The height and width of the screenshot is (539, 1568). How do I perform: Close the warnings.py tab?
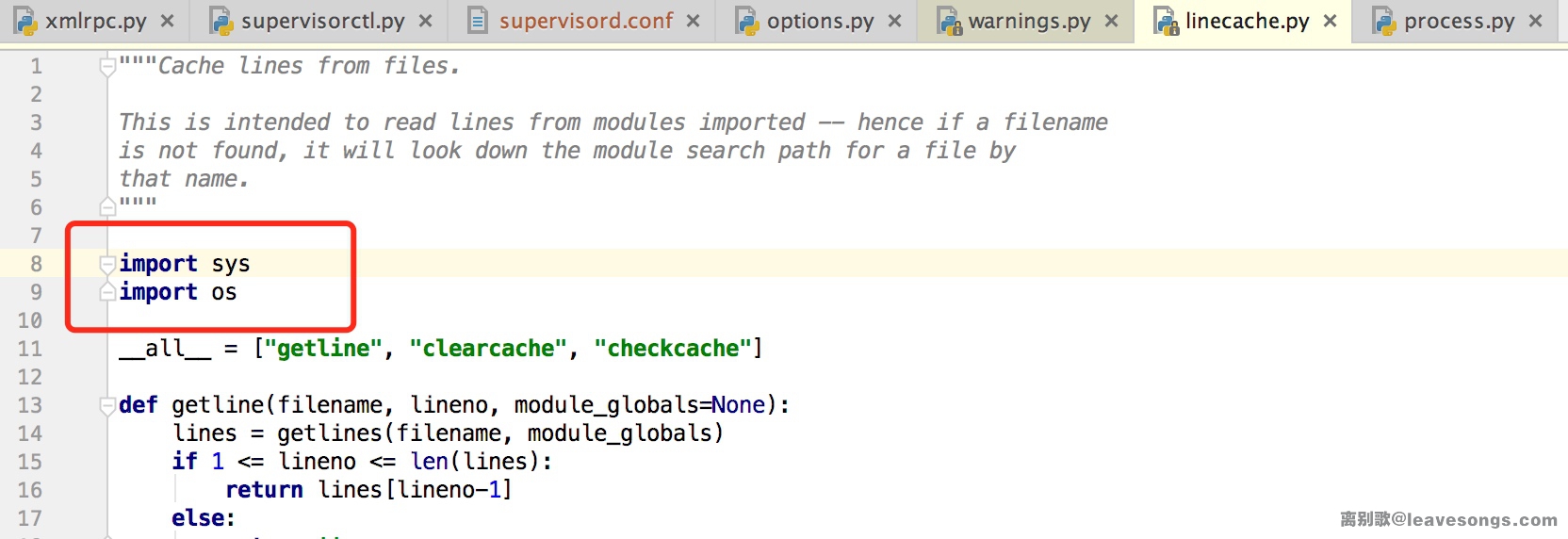(x=1111, y=21)
